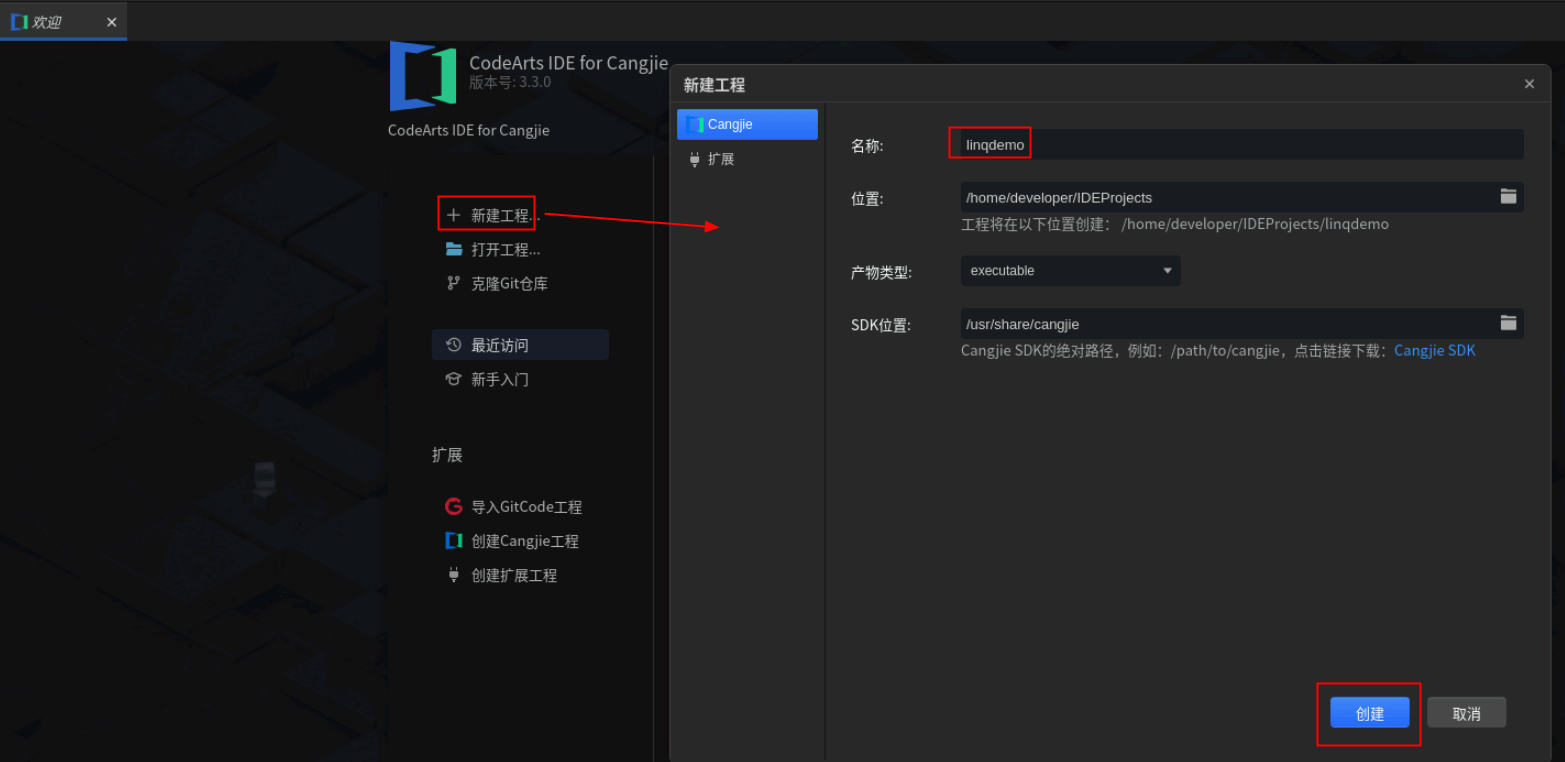Select the Cangjie category in the new project dialog
Screen dimensions: 1565x762
[x=747, y=124]
